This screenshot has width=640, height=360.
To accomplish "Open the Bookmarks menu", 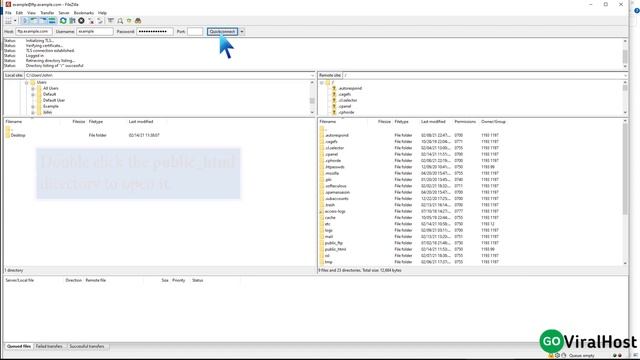I will (84, 13).
